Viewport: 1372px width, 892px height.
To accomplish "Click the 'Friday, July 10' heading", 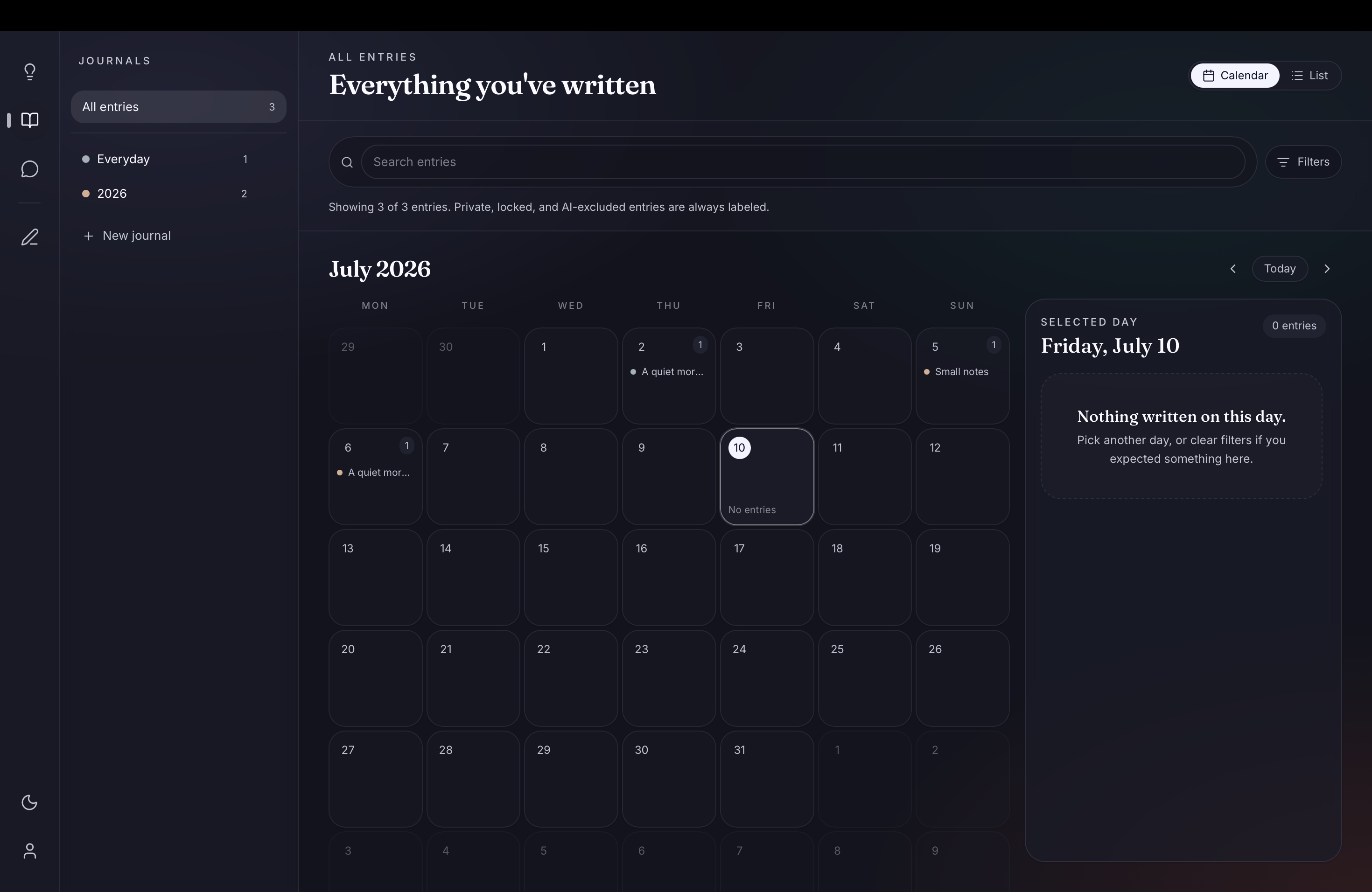I will pyautogui.click(x=1110, y=346).
